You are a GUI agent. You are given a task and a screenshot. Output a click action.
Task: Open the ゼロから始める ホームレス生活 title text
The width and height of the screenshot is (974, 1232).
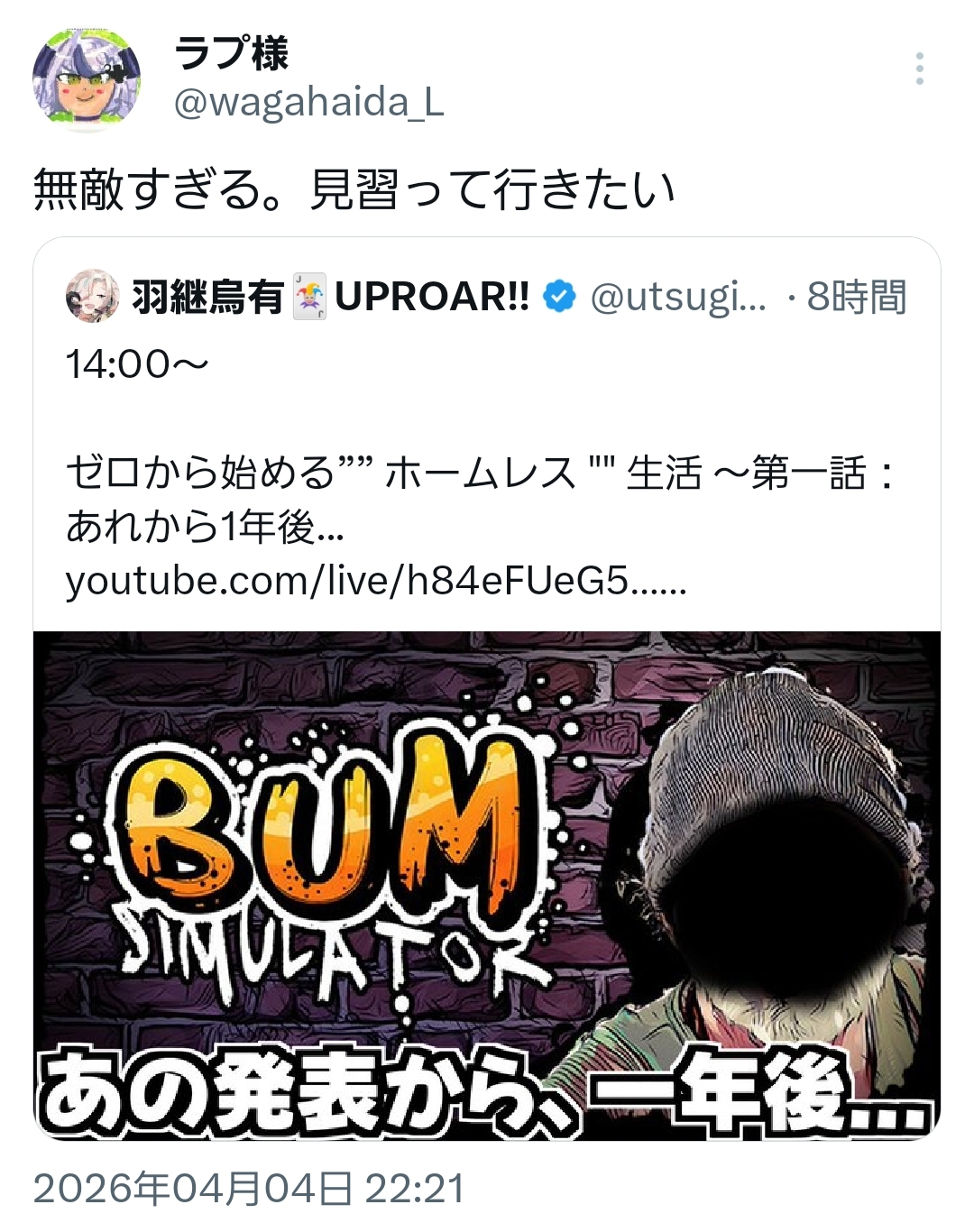point(482,473)
